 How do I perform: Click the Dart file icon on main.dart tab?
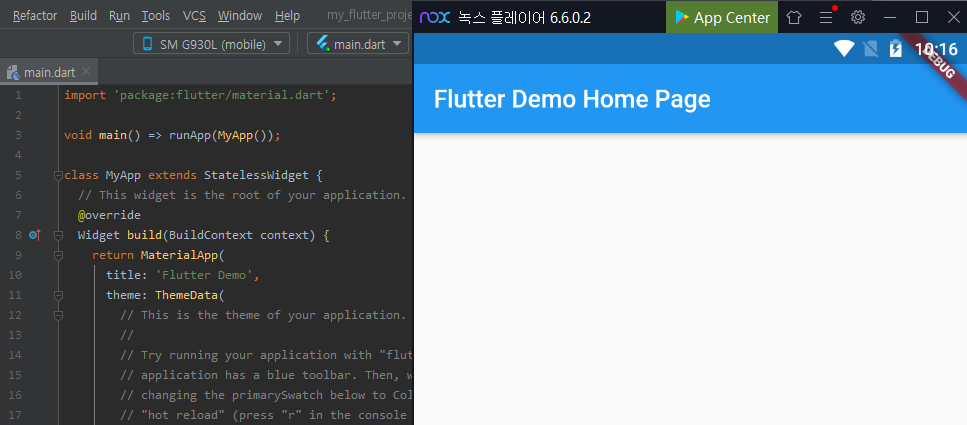(12, 73)
